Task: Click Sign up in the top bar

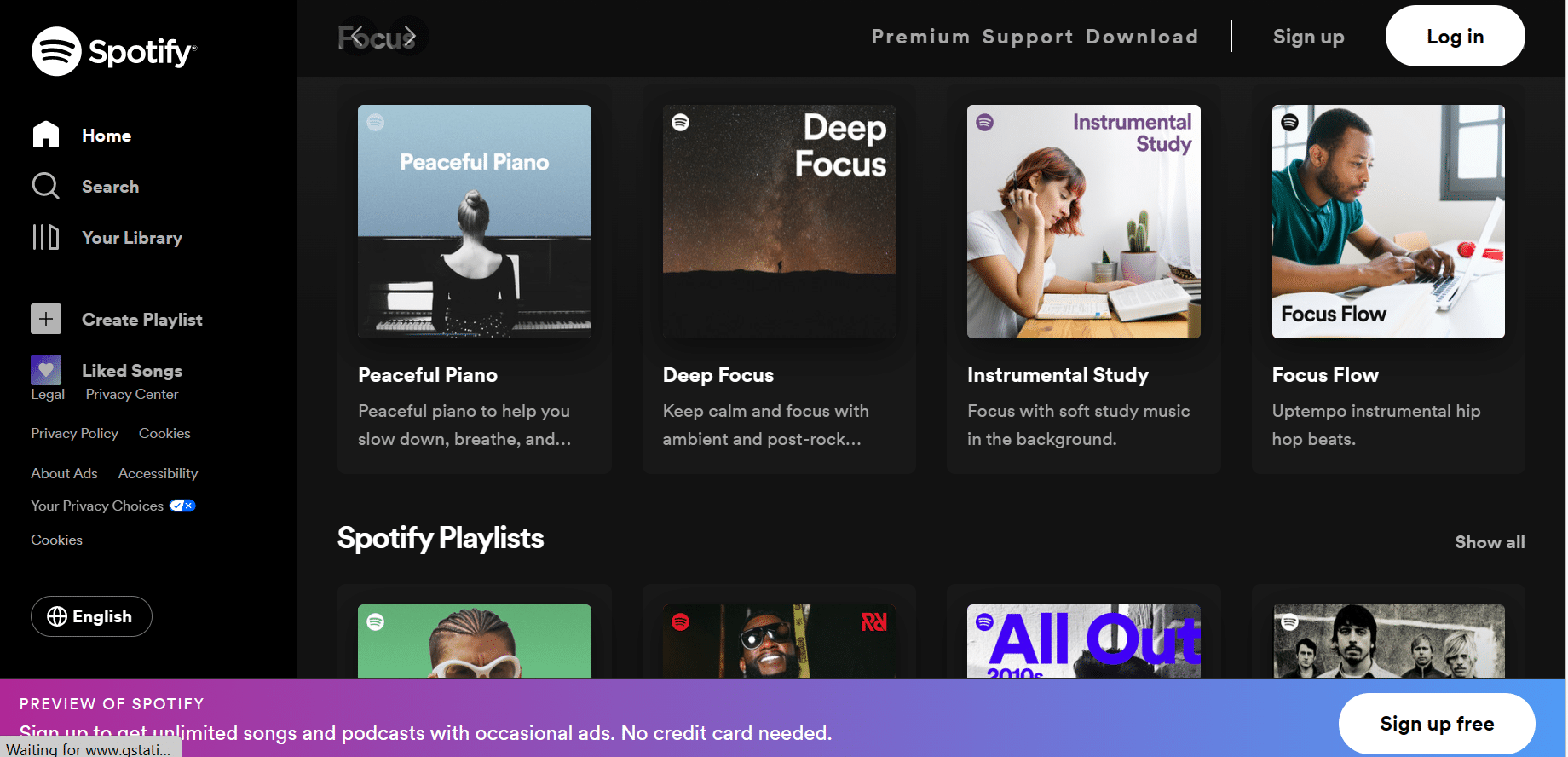Action: (1308, 37)
